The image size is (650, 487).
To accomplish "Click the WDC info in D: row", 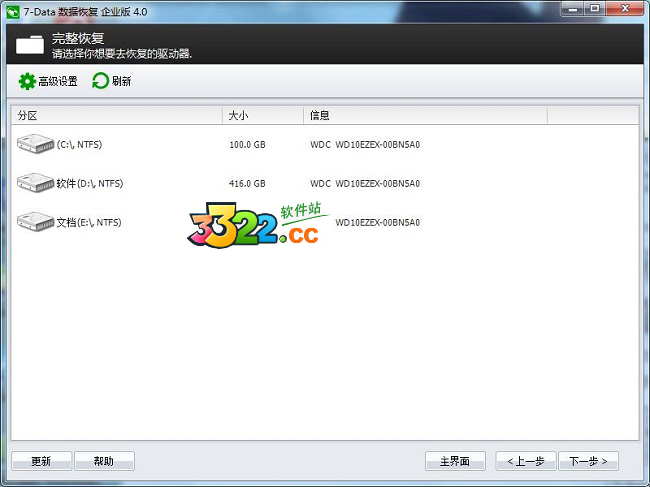I will [365, 183].
